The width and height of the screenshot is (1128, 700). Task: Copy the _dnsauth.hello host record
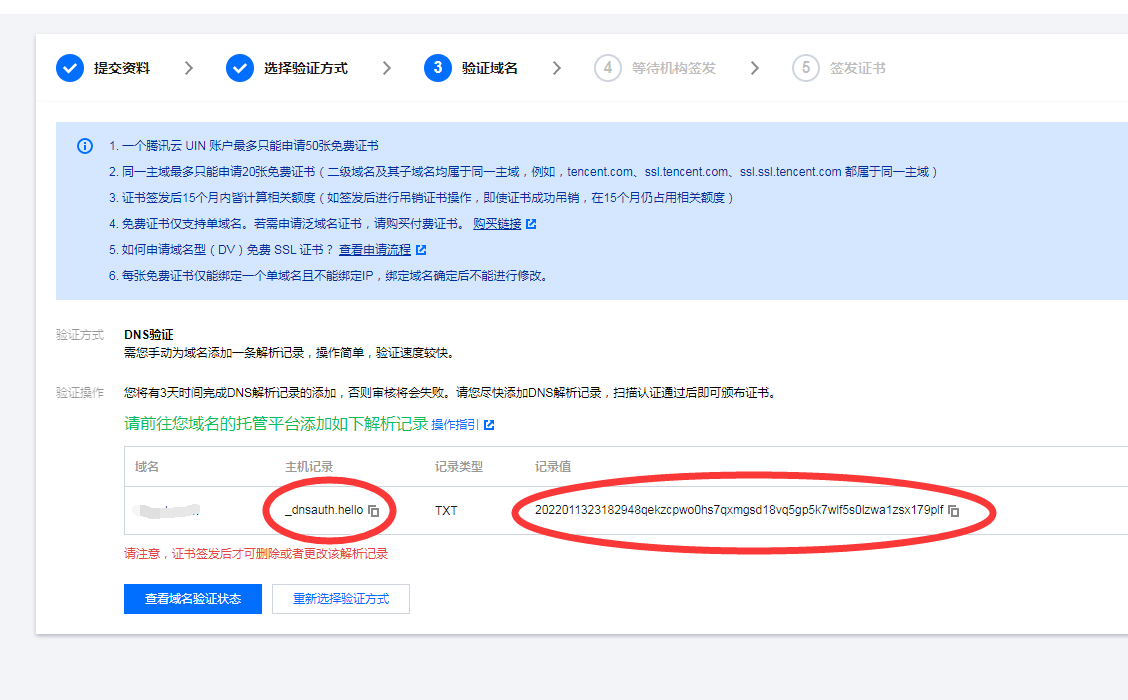click(x=374, y=511)
